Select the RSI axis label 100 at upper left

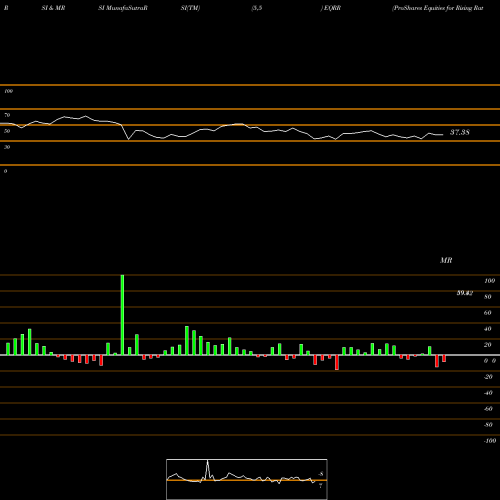click(x=8, y=91)
